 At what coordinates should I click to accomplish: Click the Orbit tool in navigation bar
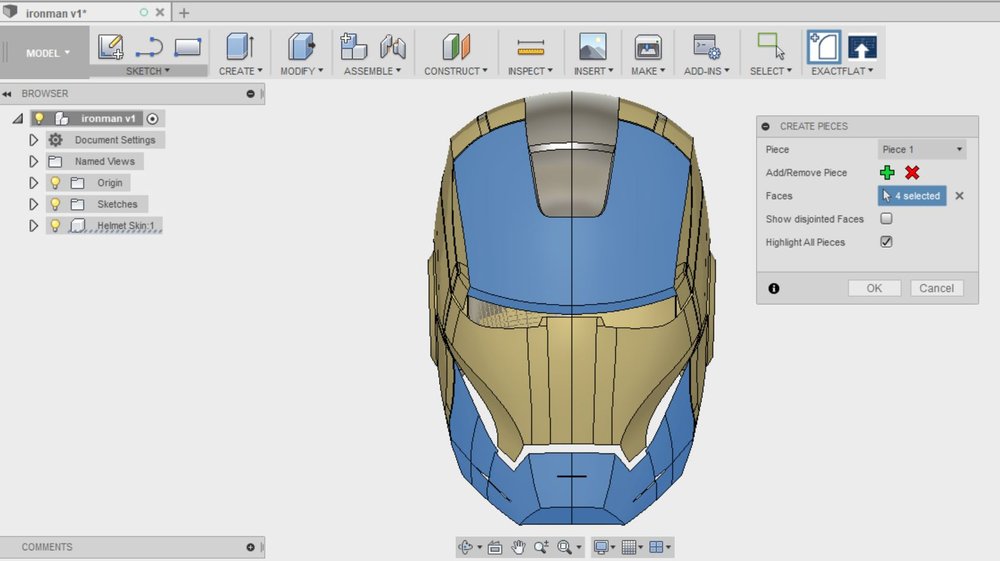pyautogui.click(x=466, y=547)
